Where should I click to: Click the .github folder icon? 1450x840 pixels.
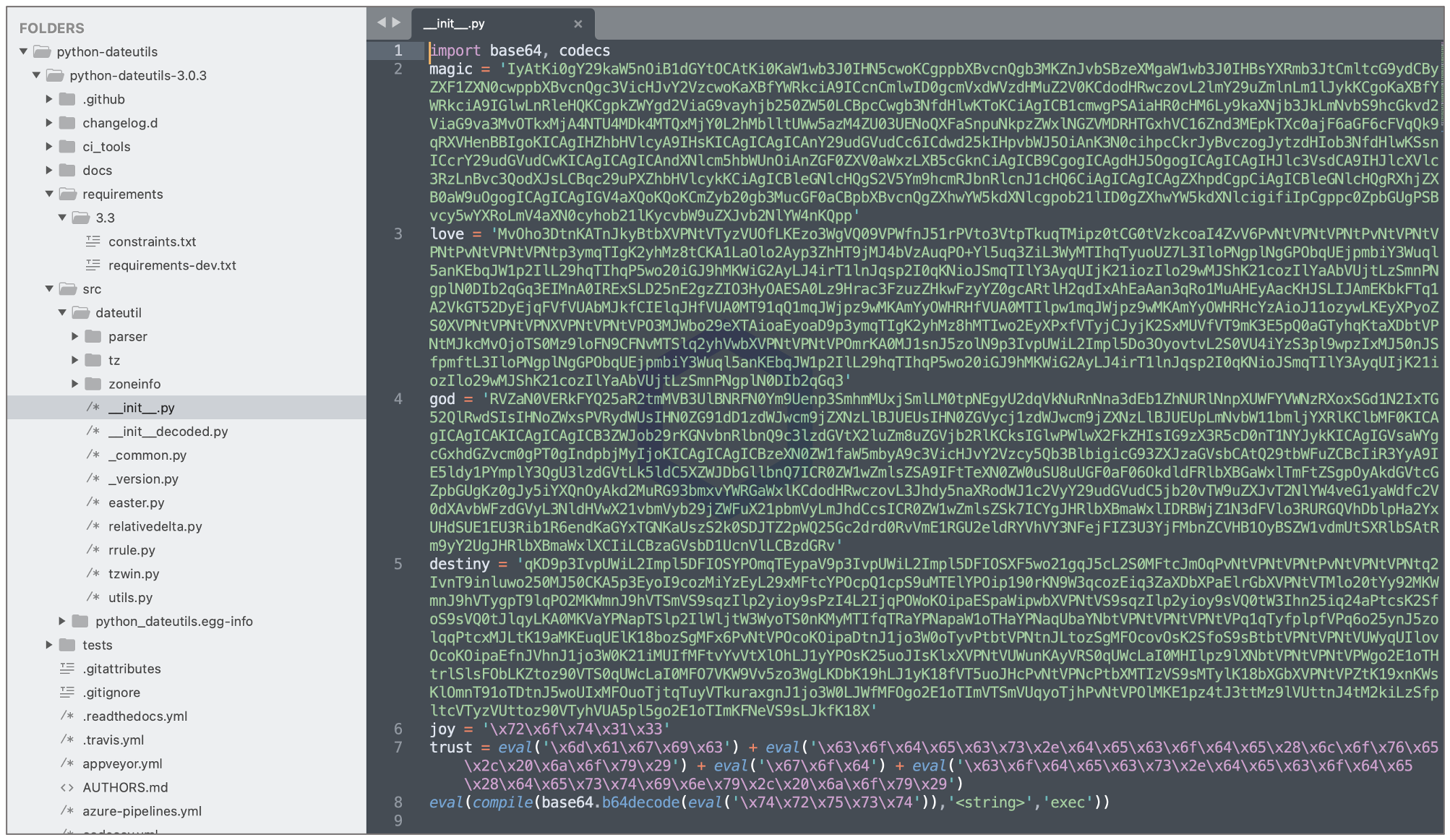[x=67, y=99]
